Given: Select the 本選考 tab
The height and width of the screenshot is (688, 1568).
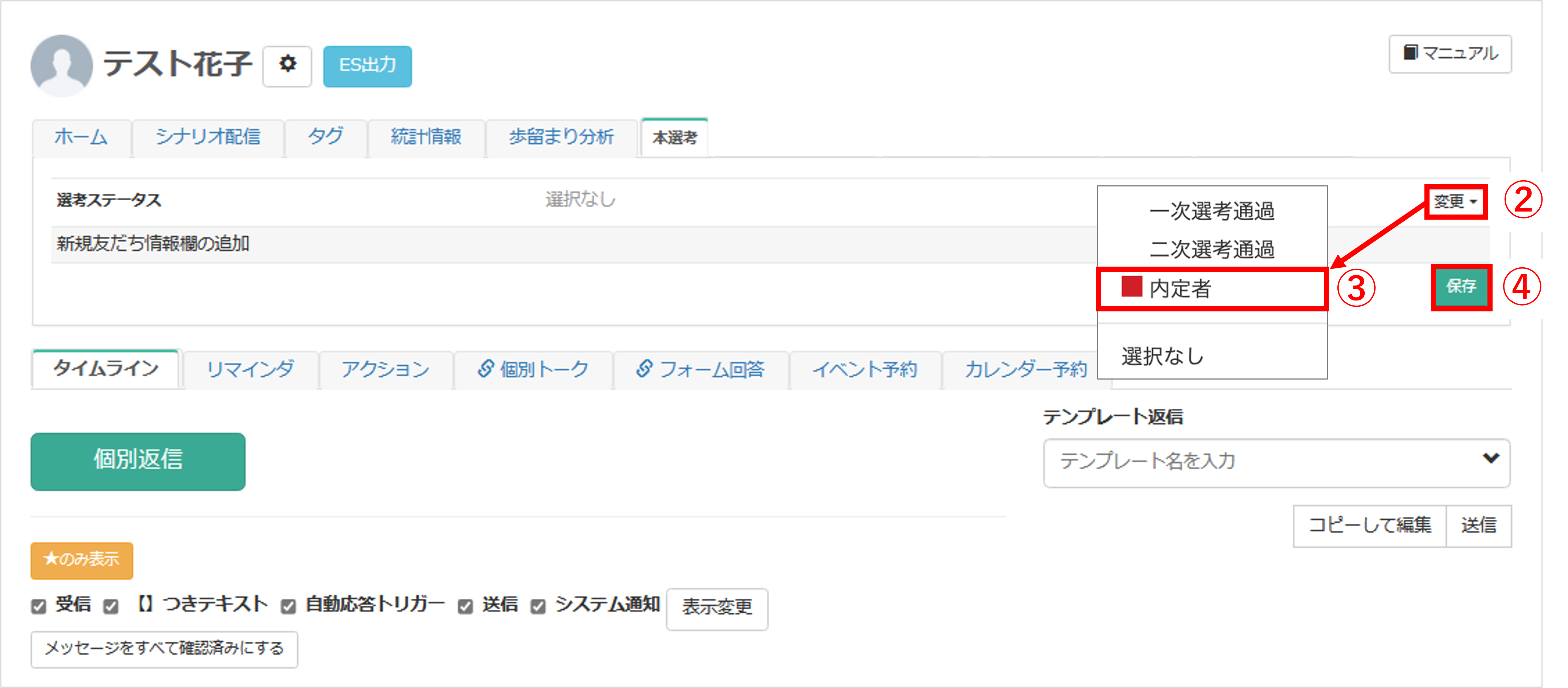Looking at the screenshot, I should click(x=674, y=137).
